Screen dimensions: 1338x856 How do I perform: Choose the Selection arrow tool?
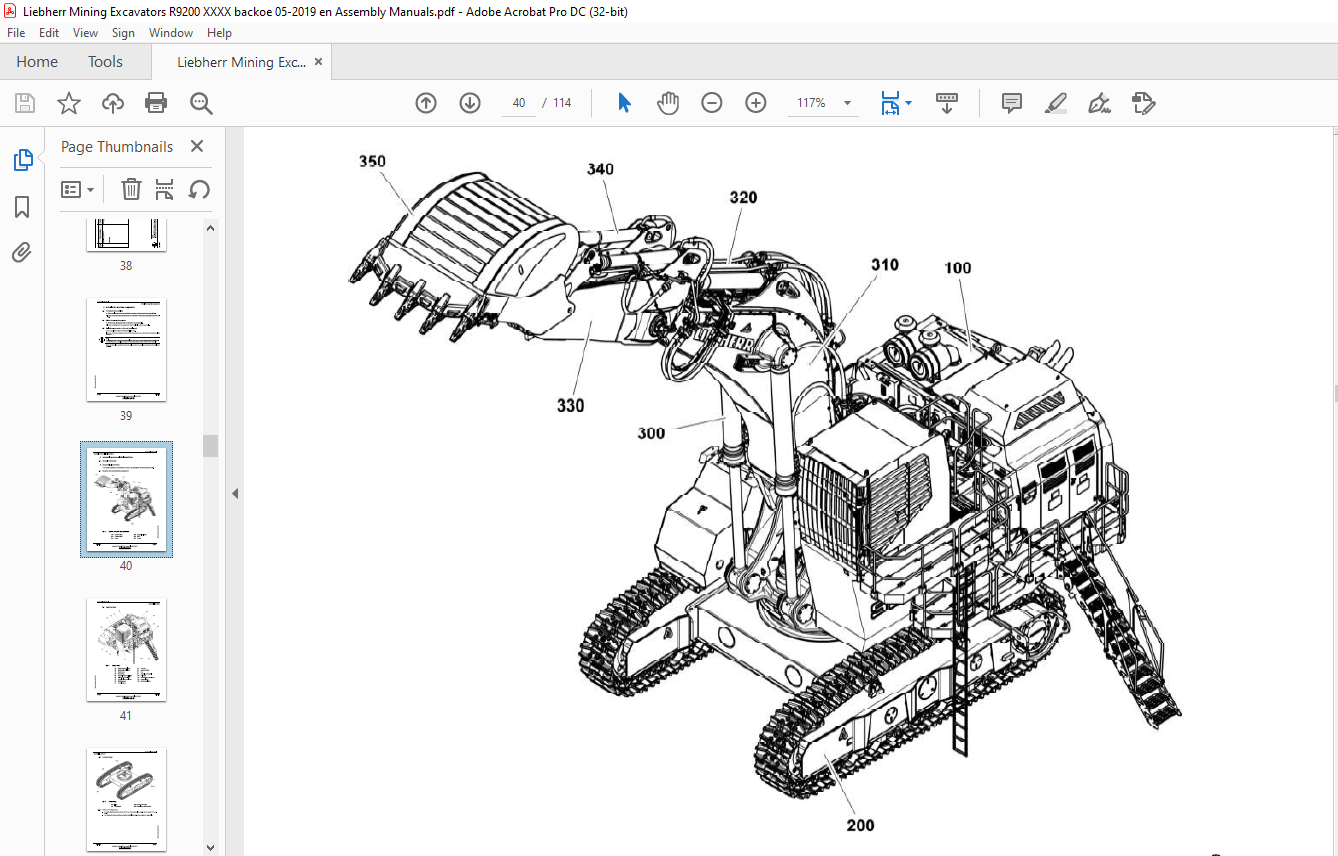click(x=624, y=103)
